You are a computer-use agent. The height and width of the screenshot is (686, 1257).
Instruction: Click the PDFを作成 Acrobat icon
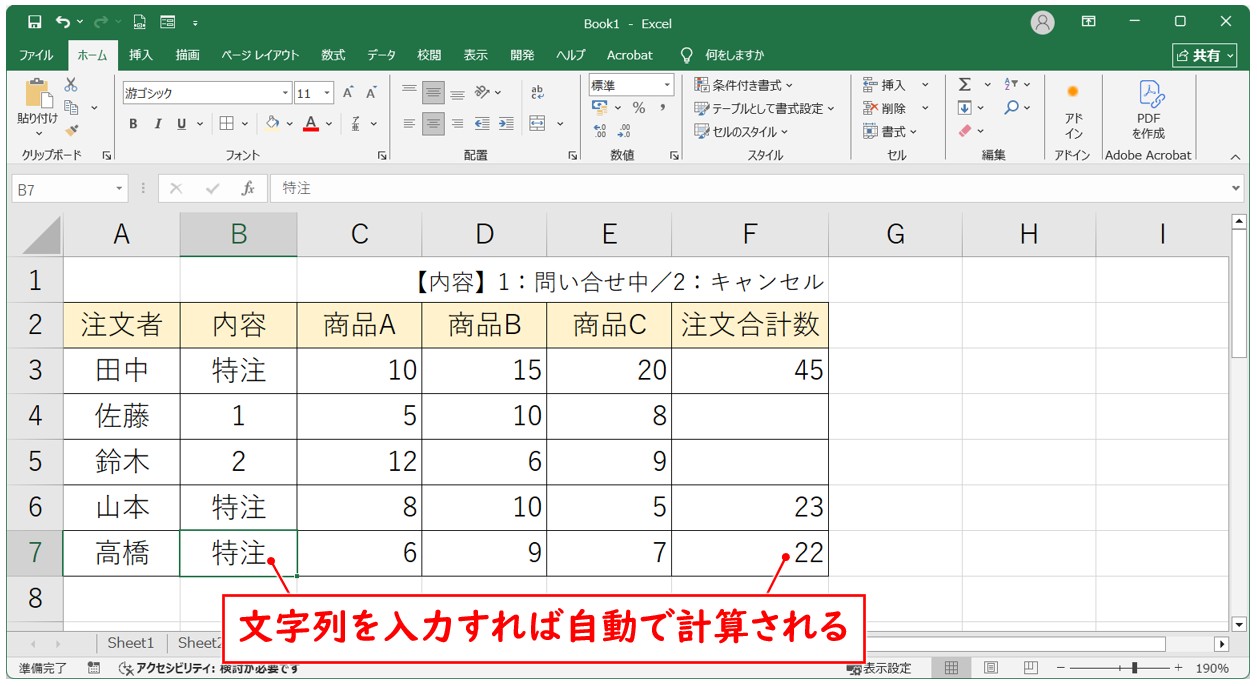pyautogui.click(x=1148, y=110)
